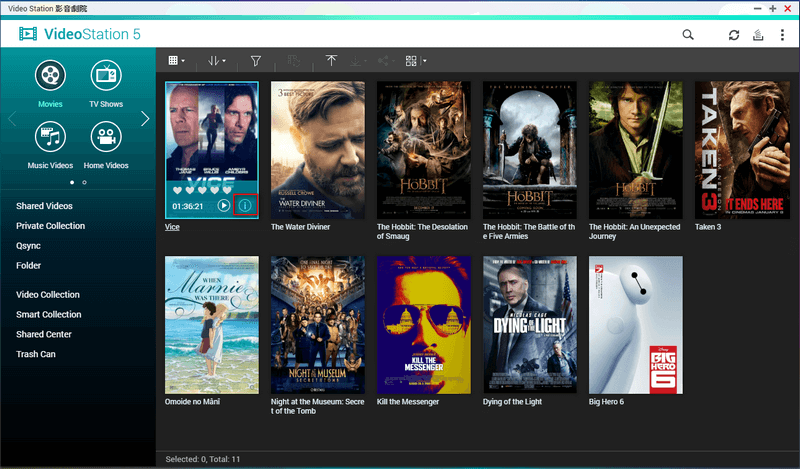Select The Hobbit Desolation of Smaug poster
800x469 pixels.
(424, 150)
